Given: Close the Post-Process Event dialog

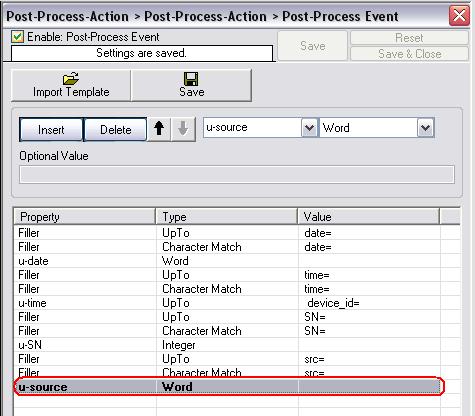Looking at the screenshot, I should [x=459, y=16].
